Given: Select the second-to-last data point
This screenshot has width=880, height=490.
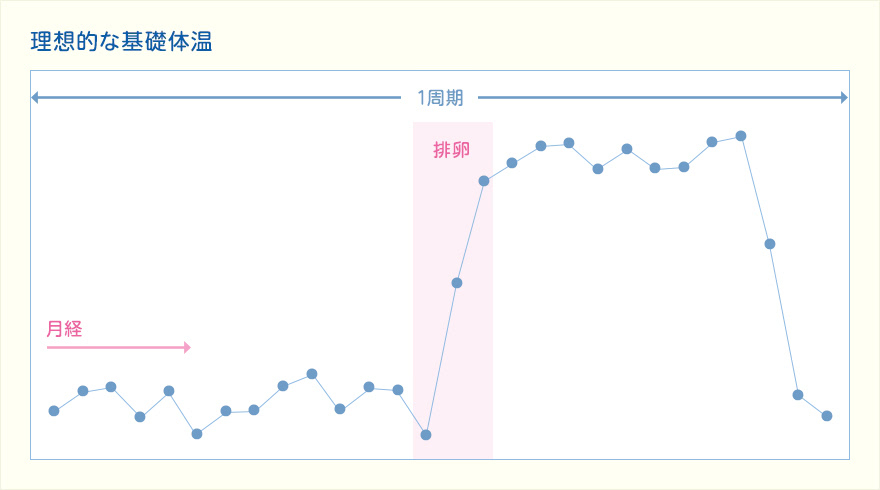Looking at the screenshot, I should click(x=798, y=395).
